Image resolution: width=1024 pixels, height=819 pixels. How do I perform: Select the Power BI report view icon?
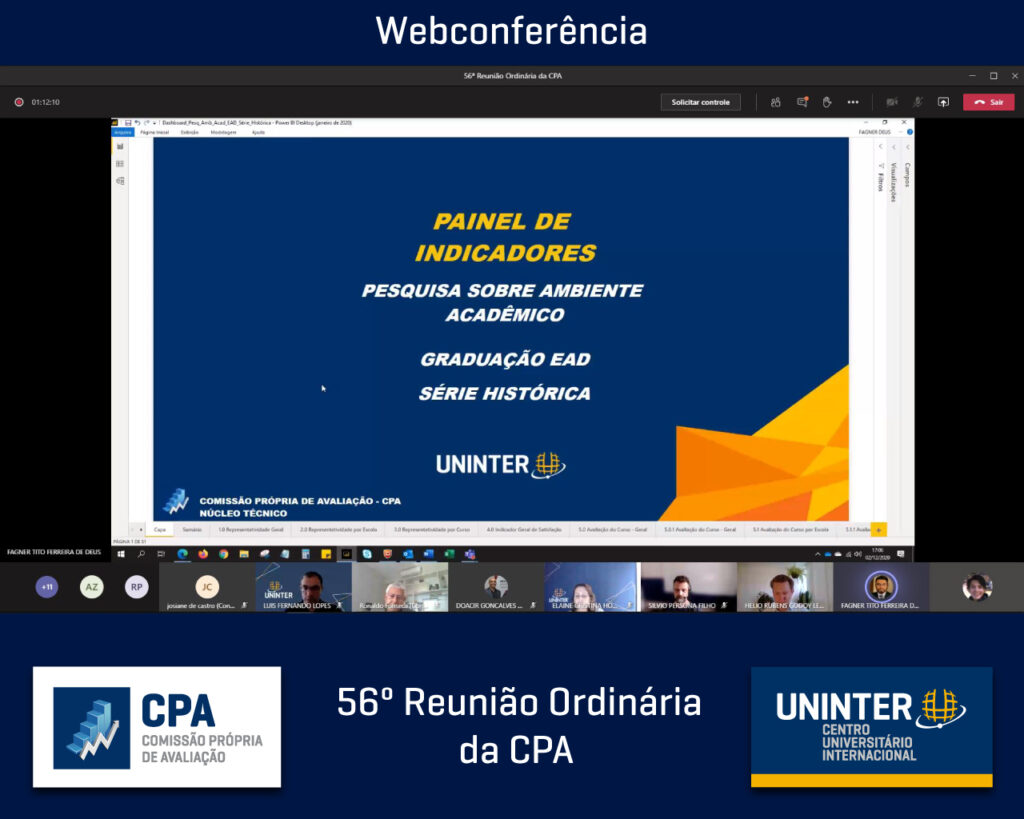click(x=120, y=146)
